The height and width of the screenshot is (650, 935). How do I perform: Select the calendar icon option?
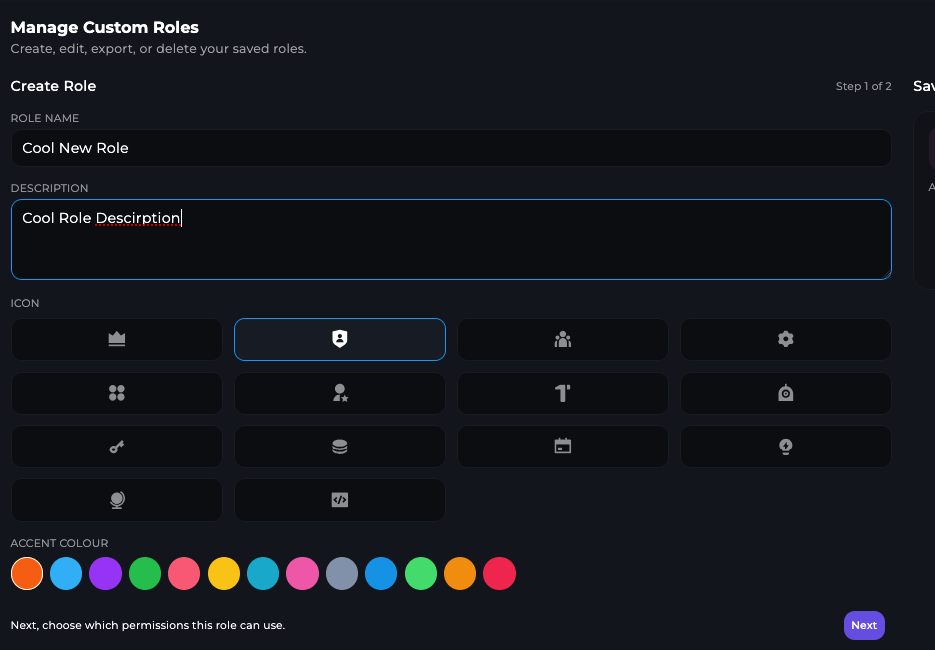point(562,447)
